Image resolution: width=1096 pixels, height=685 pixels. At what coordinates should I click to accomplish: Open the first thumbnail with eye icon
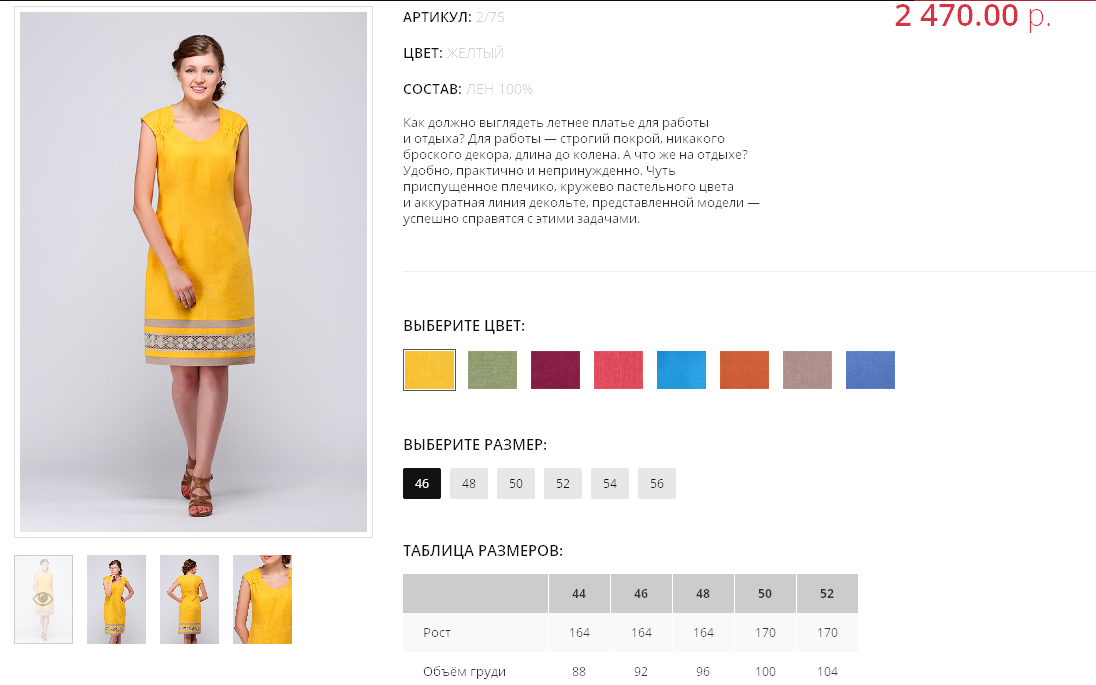(x=43, y=599)
